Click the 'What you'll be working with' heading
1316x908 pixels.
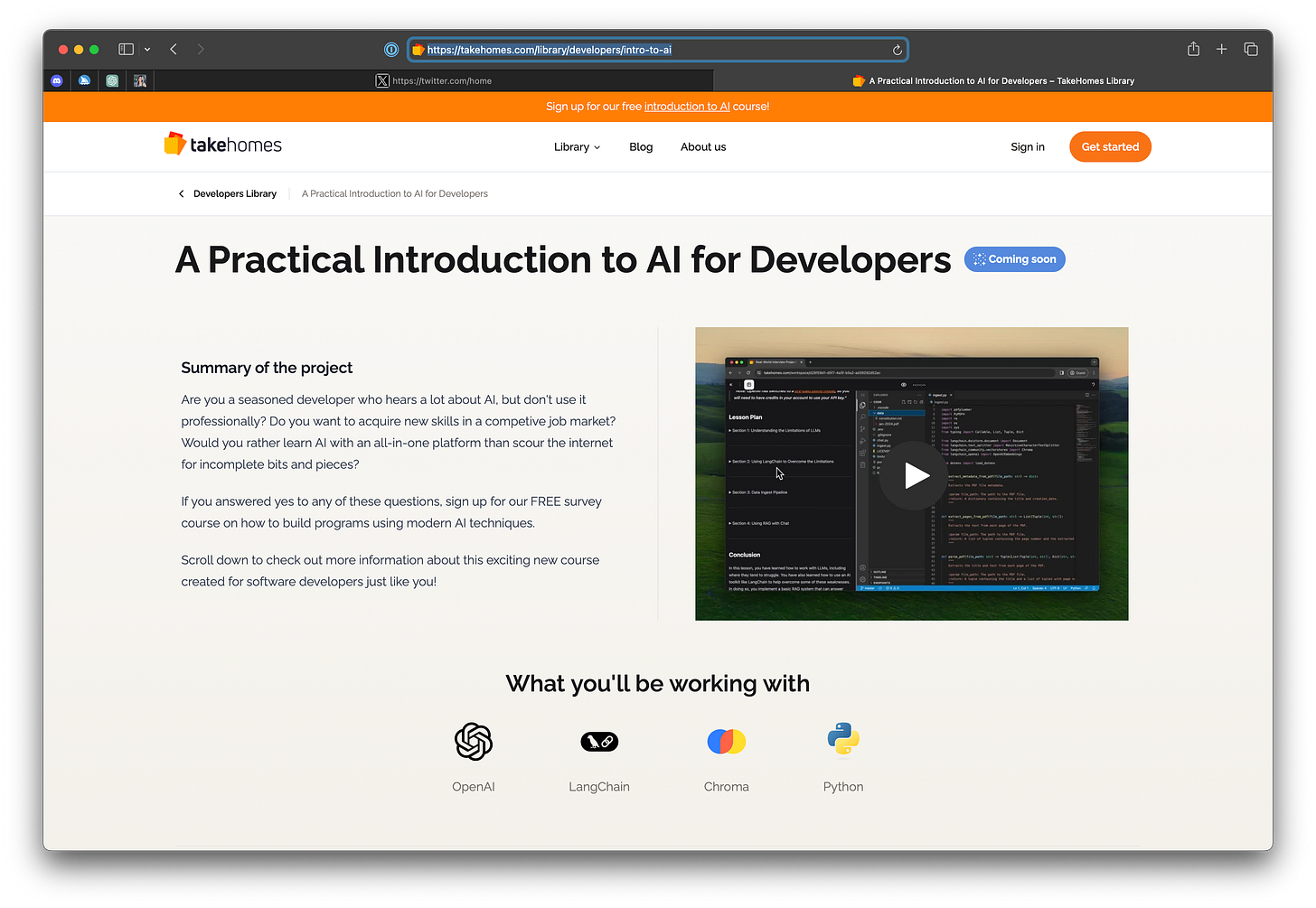point(658,684)
